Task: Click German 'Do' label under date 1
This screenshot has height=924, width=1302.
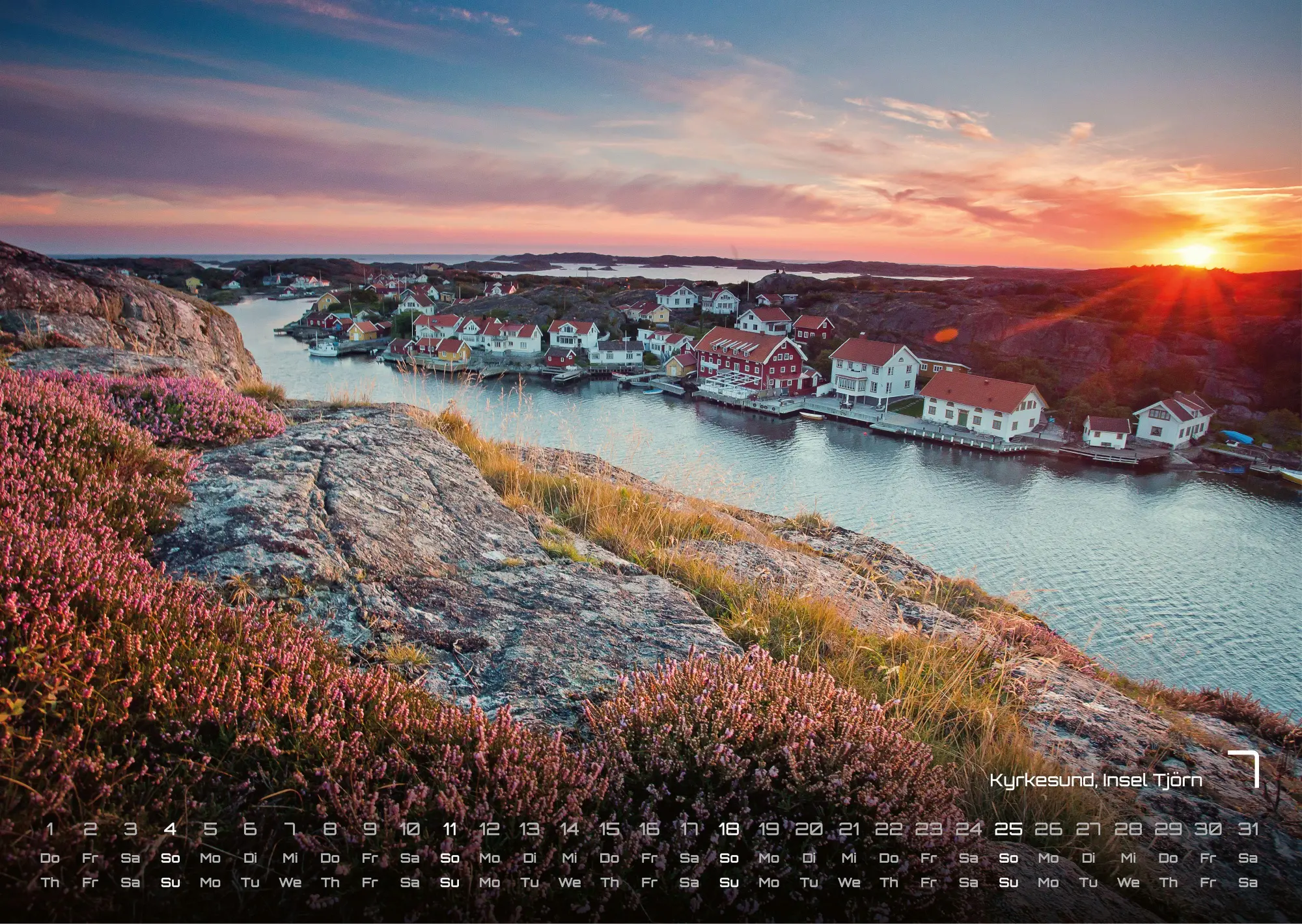Action: (50, 858)
